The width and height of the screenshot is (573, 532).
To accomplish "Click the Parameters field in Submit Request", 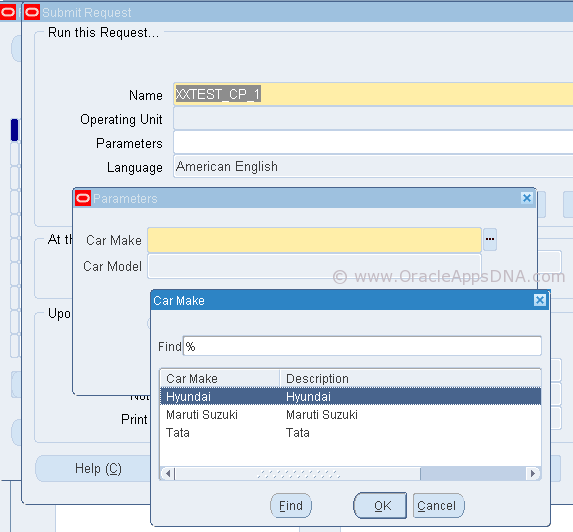I will [373, 142].
